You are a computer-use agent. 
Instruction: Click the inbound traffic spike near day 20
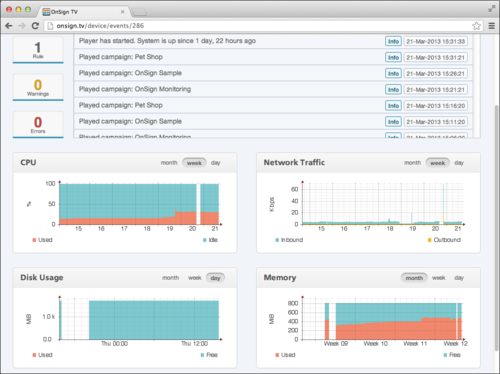pyautogui.click(x=443, y=203)
